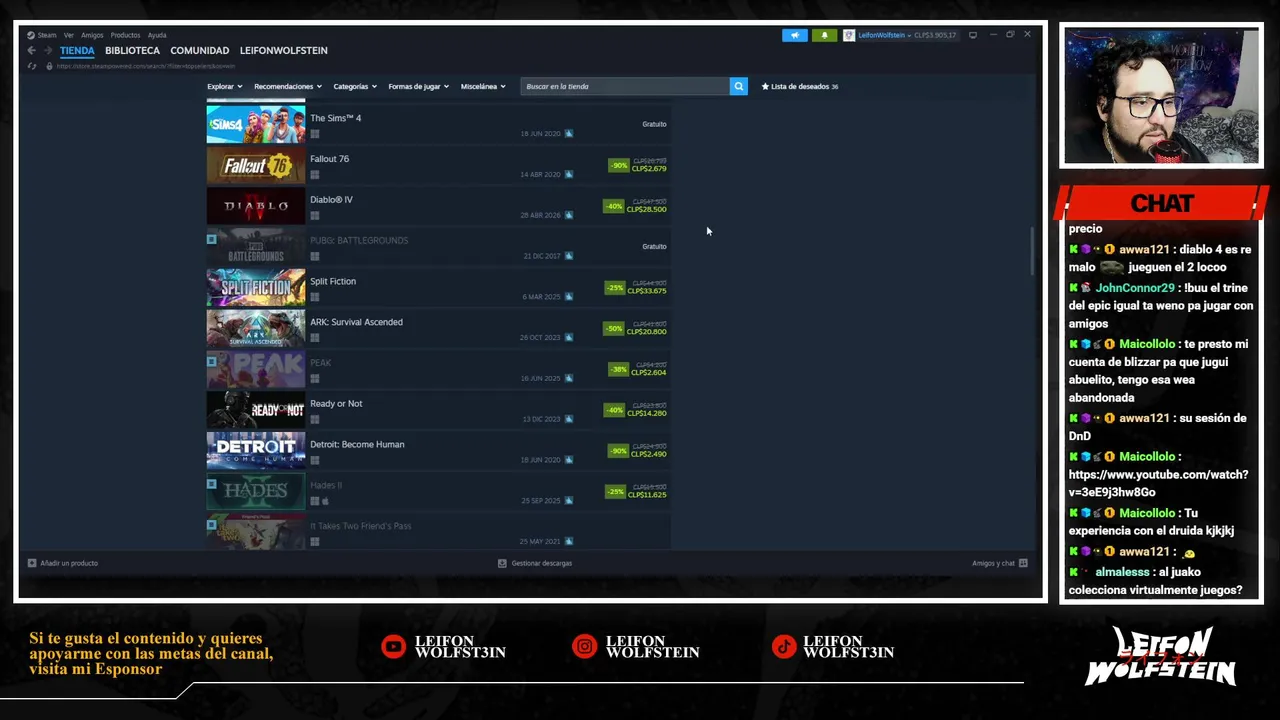Open the blue announcements megaphone button
This screenshot has height=720, width=1280.
point(795,35)
